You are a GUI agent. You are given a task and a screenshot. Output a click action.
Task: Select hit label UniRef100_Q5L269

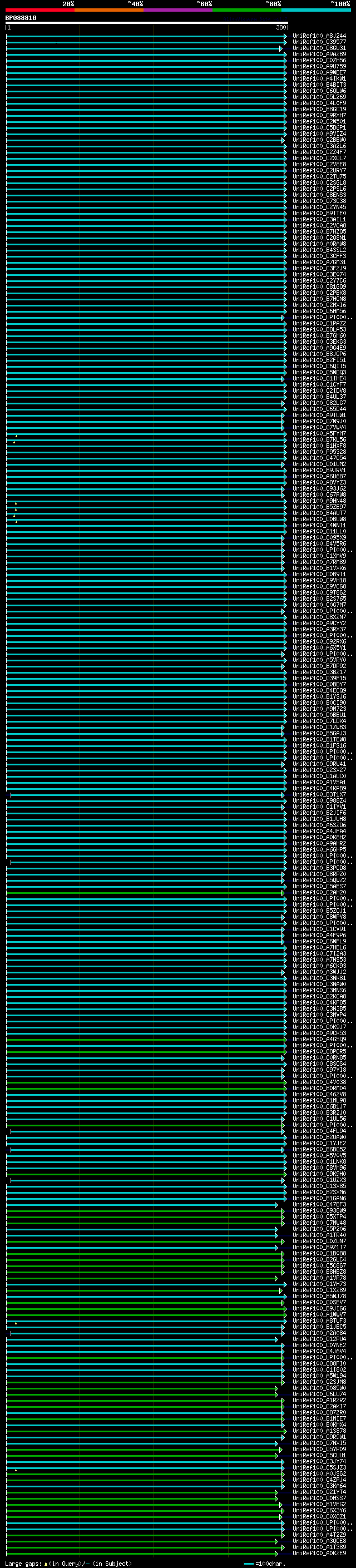click(x=319, y=97)
